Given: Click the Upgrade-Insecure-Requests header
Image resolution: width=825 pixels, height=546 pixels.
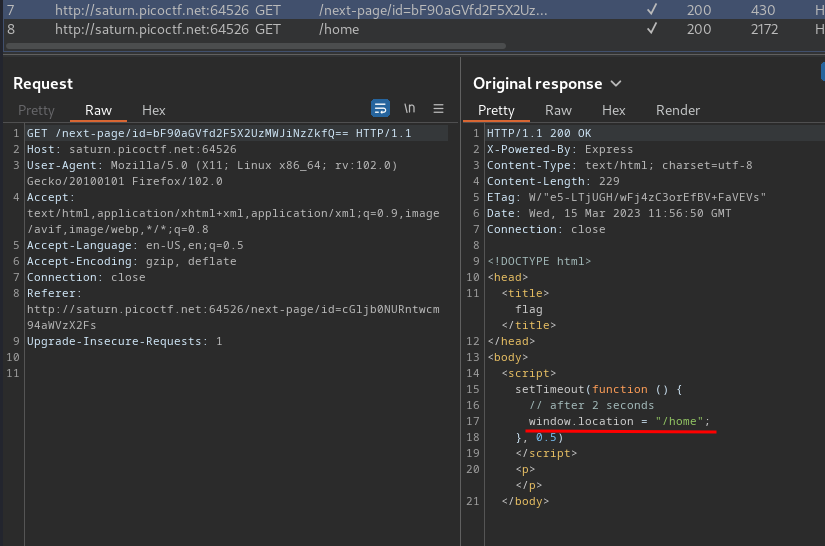Looking at the screenshot, I should click(125, 341).
